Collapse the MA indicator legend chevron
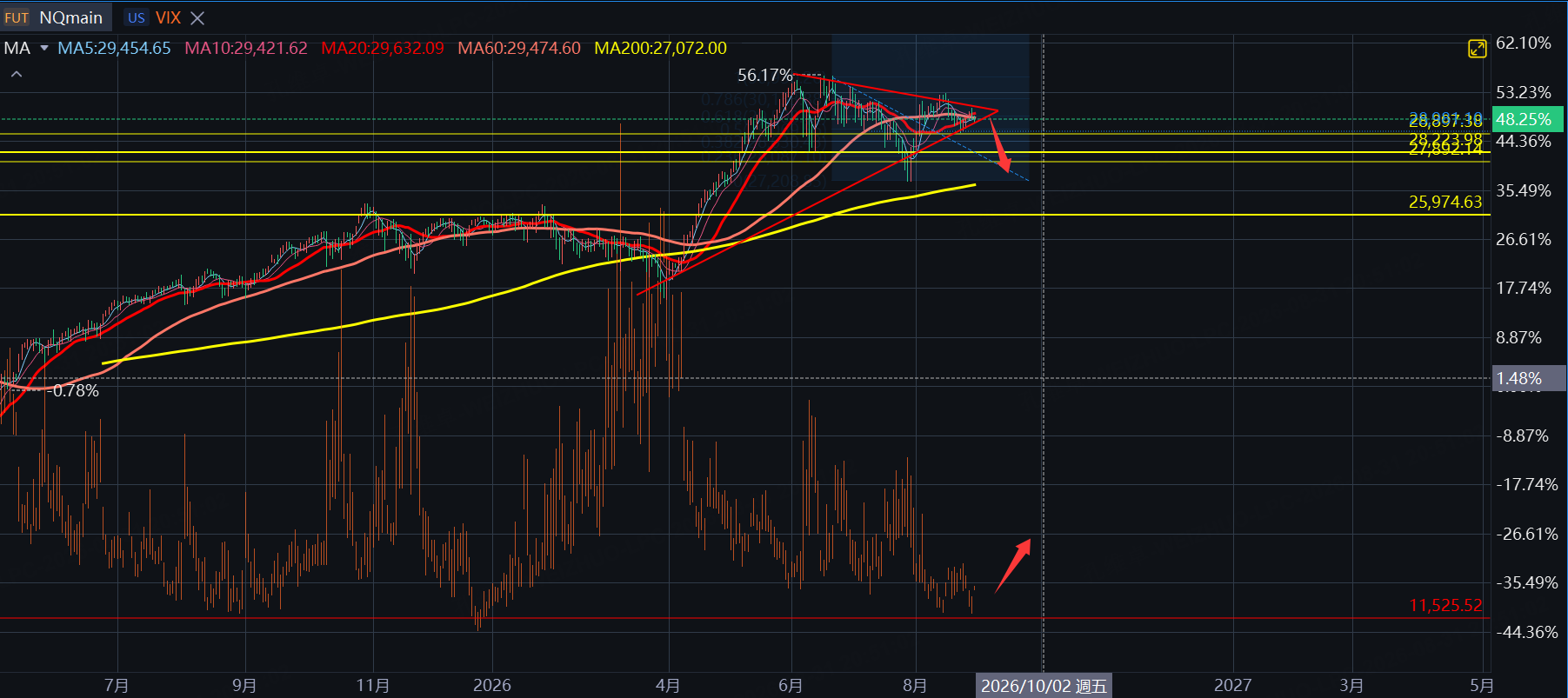 17,75
